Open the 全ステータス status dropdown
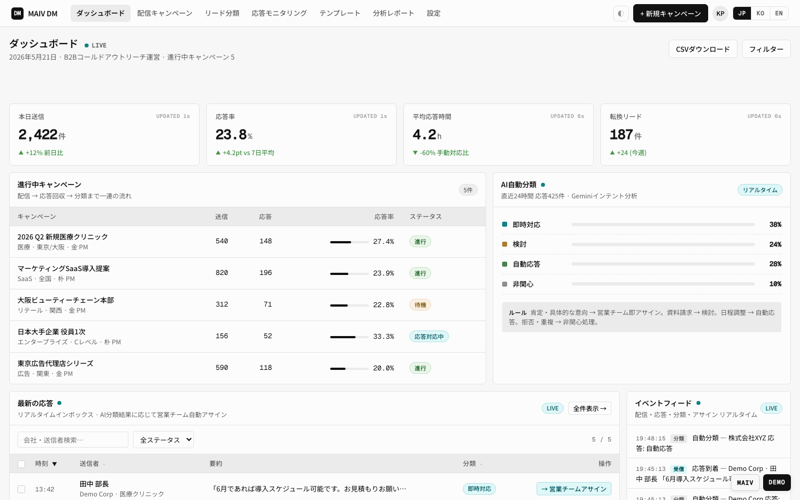 [163, 440]
